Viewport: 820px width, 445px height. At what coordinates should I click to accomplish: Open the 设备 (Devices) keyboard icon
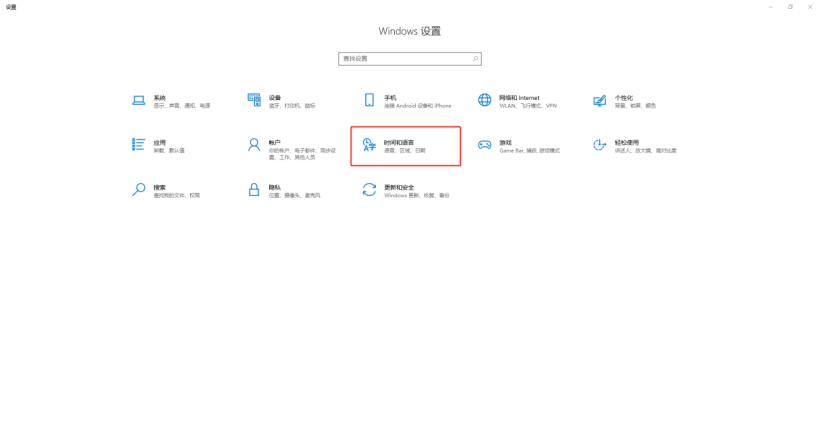click(x=254, y=100)
